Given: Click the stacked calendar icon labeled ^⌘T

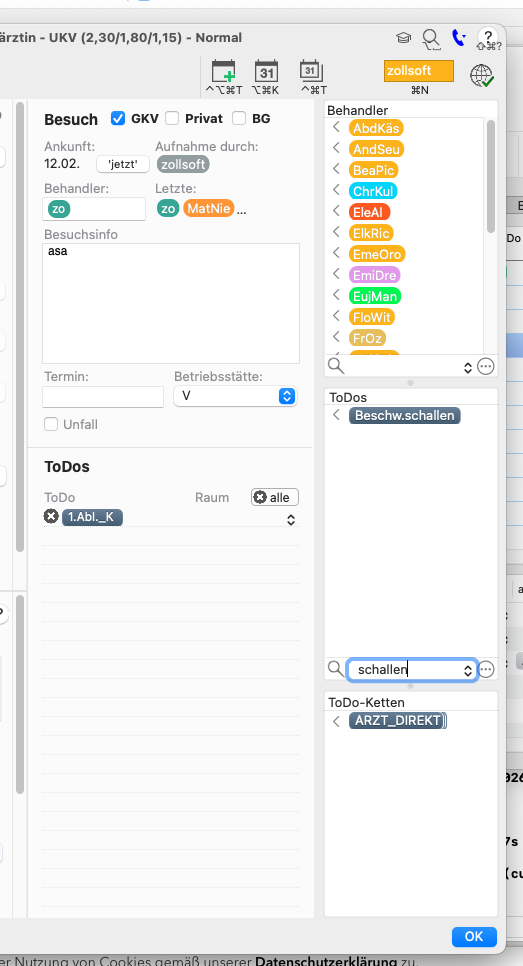Looking at the screenshot, I should click(312, 71).
